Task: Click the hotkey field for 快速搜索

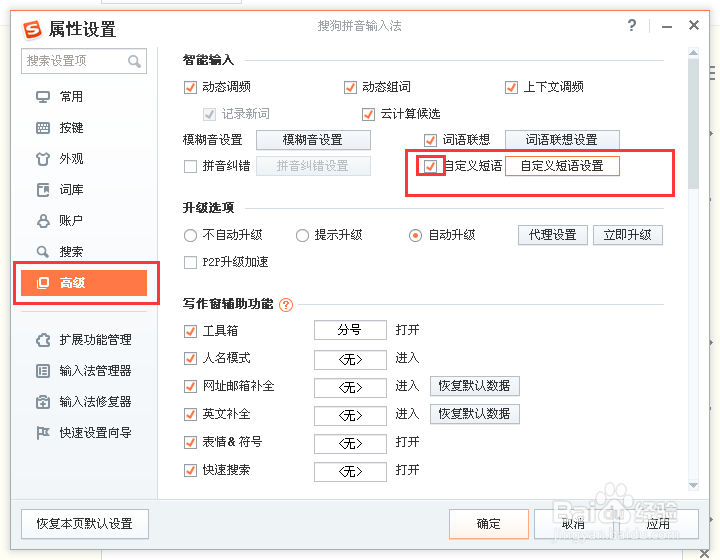Action: click(x=350, y=471)
